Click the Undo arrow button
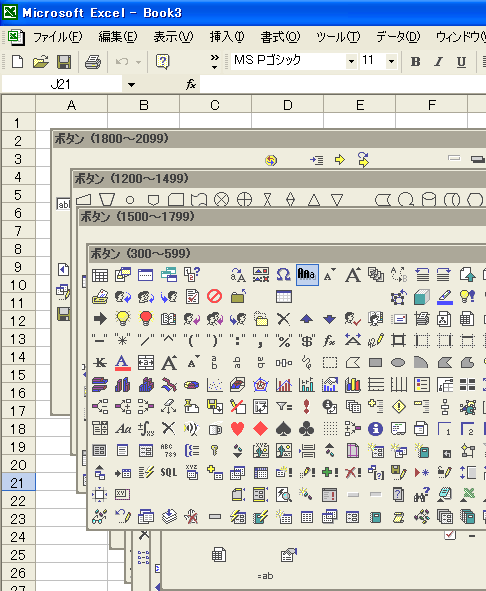The image size is (486, 591). tap(122, 61)
